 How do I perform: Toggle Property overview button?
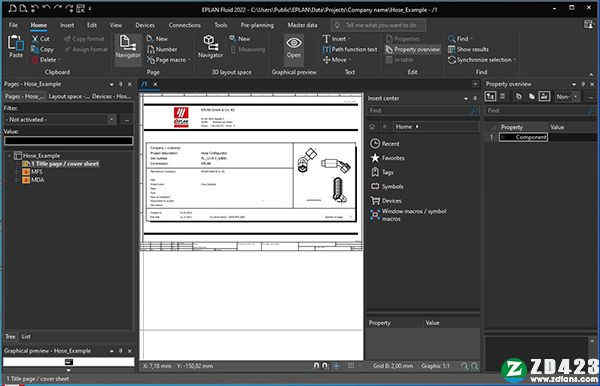click(412, 49)
